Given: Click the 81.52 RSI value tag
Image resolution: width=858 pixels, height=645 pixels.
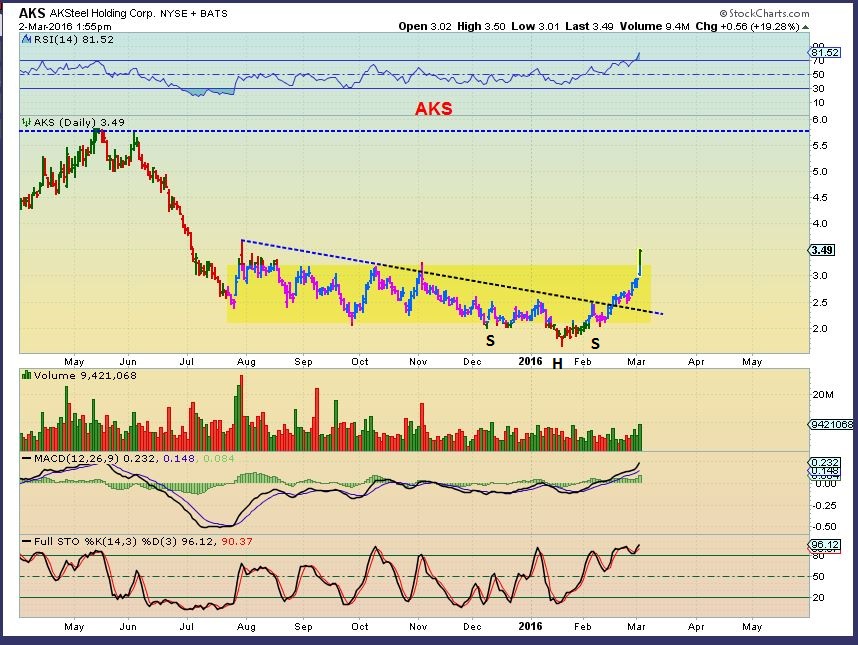Looking at the screenshot, I should [x=824, y=53].
